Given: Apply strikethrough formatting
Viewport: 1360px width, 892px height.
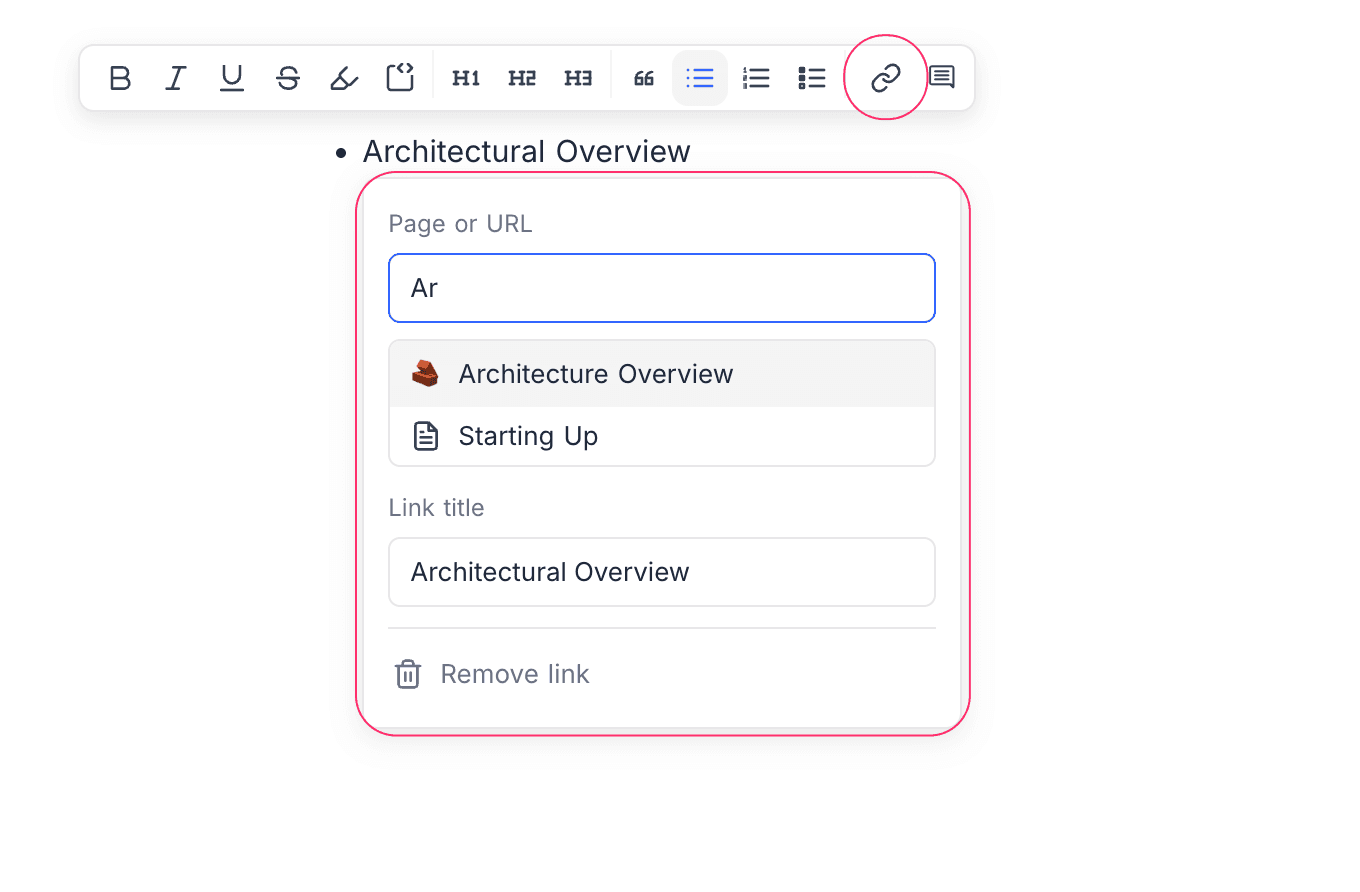Looking at the screenshot, I should (x=288, y=77).
